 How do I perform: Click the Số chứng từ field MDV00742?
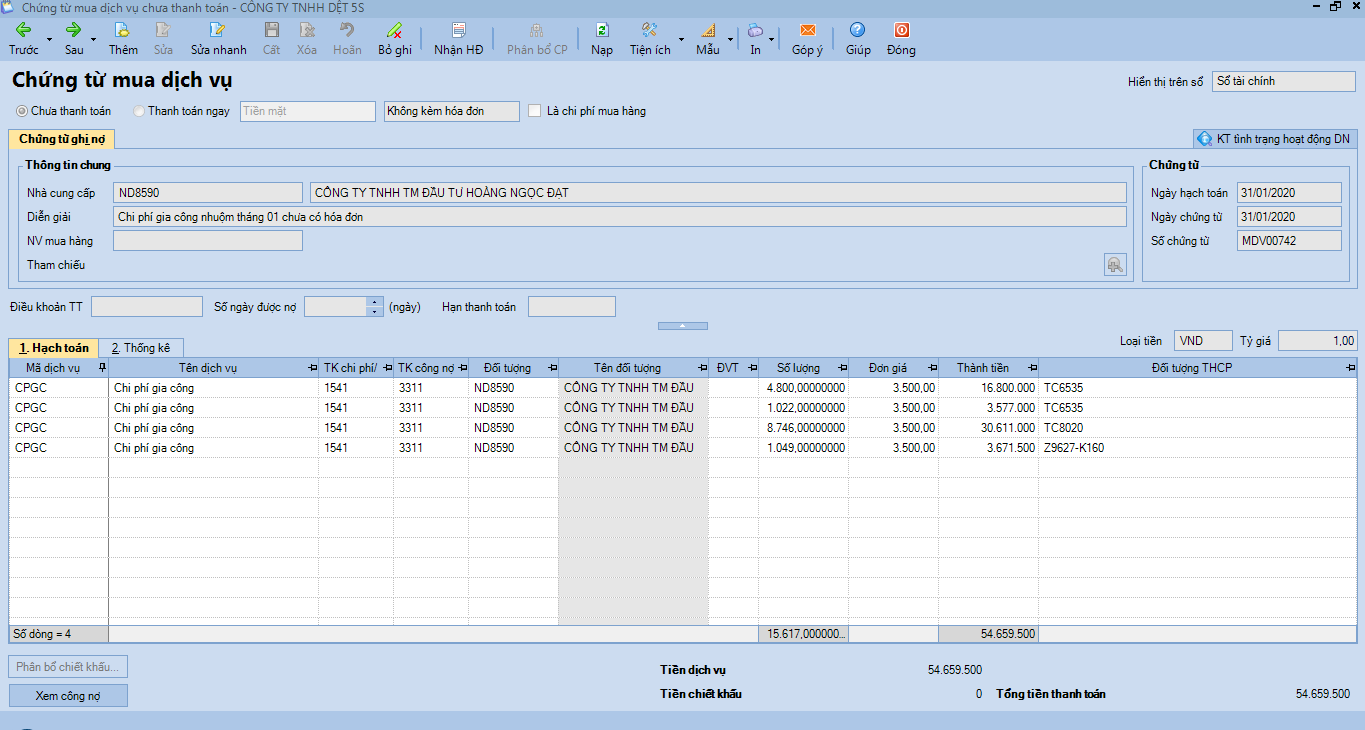1289,241
